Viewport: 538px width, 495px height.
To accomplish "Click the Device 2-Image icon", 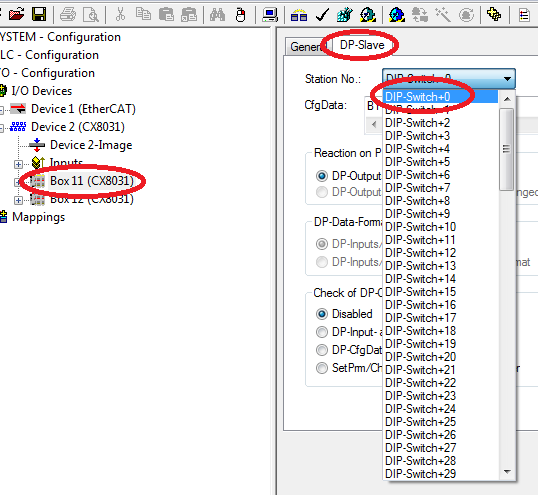I will [x=37, y=145].
